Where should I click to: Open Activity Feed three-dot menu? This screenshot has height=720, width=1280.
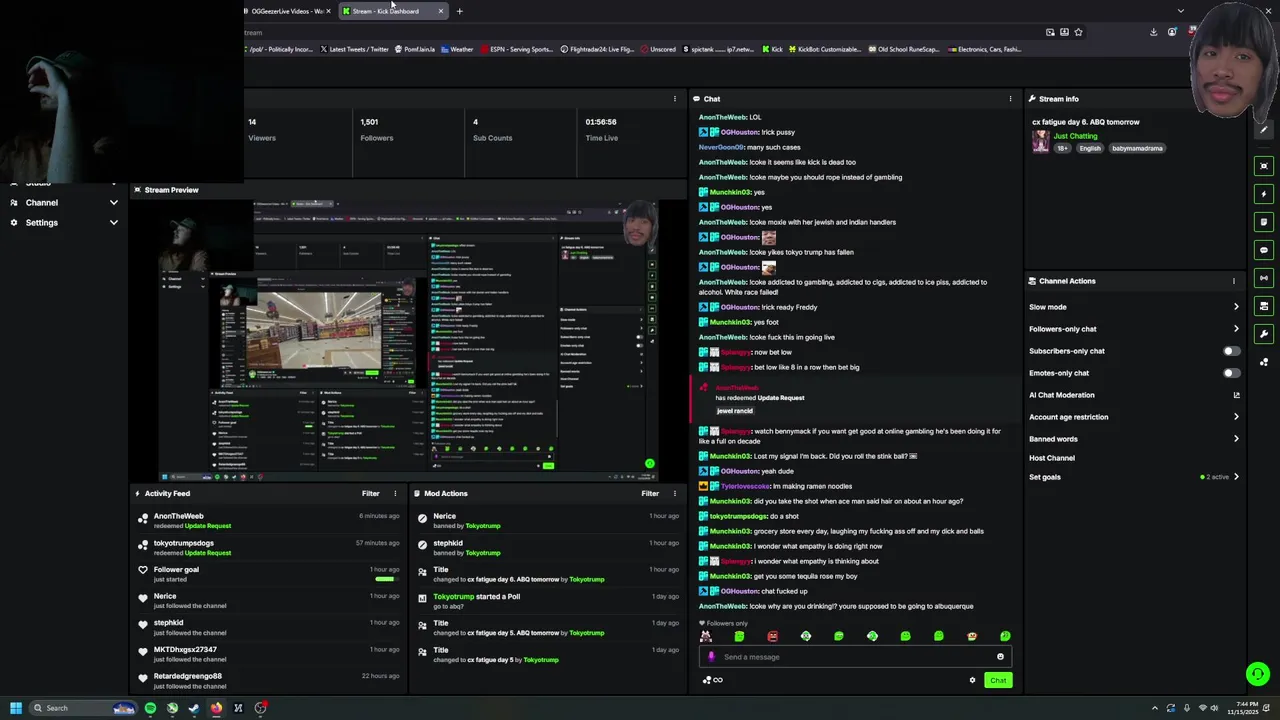(395, 493)
